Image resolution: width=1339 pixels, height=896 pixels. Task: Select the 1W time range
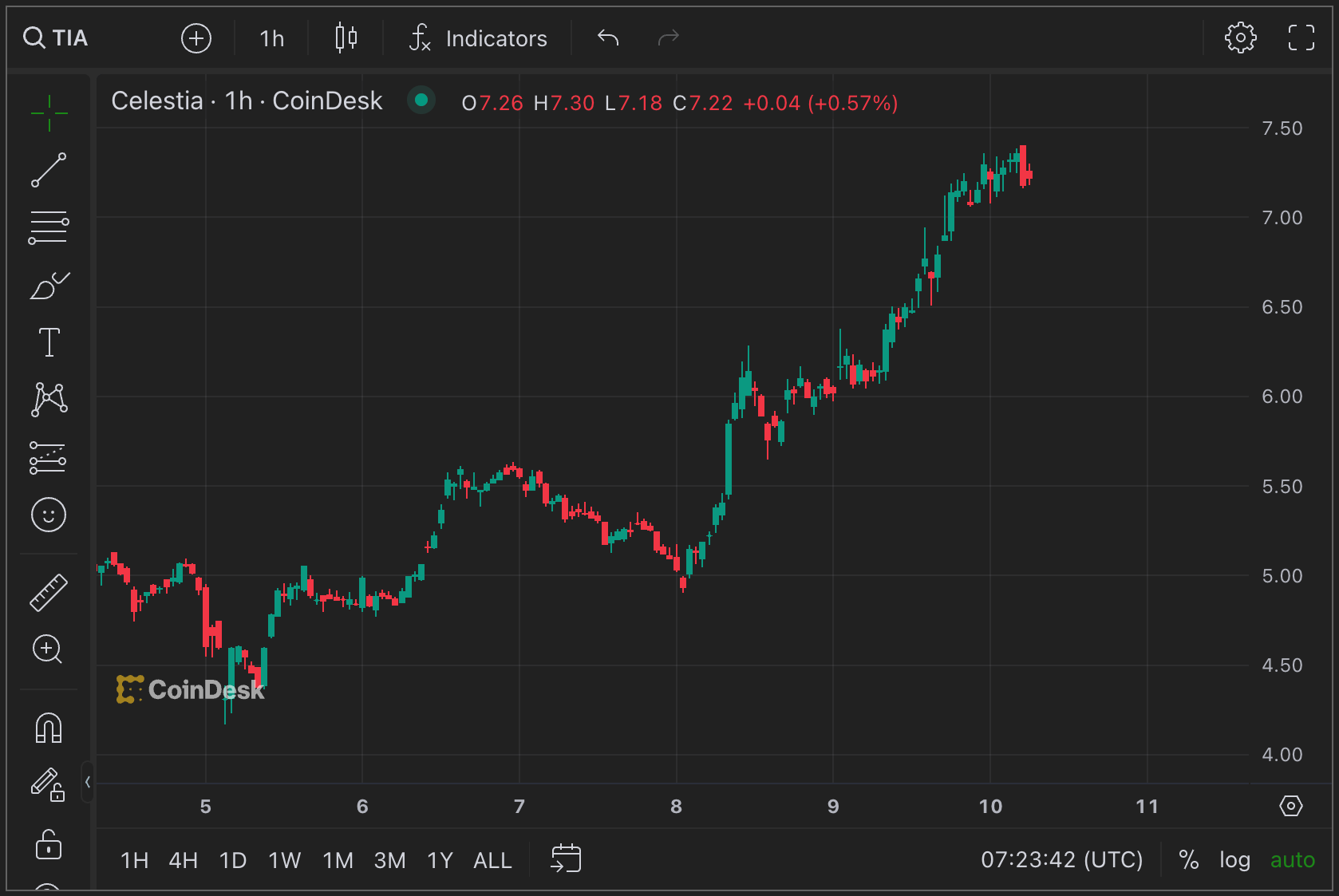pyautogui.click(x=285, y=860)
